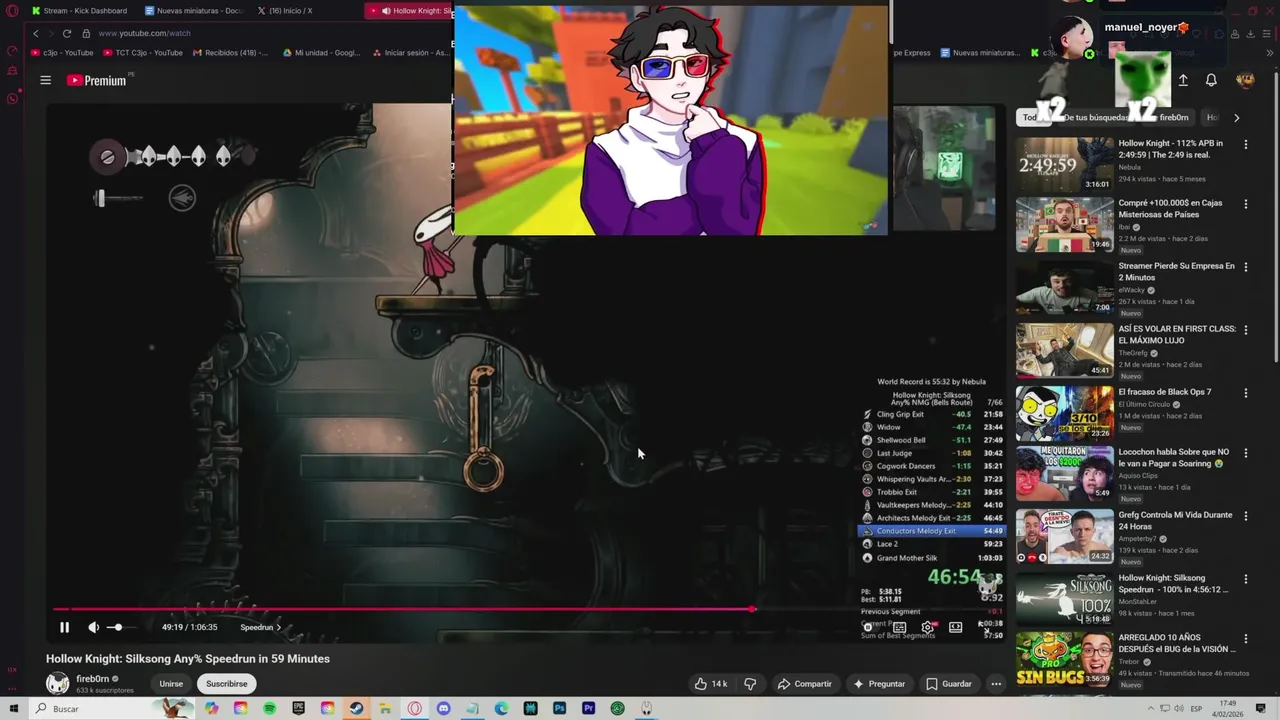Click the Unirse button
Image resolution: width=1280 pixels, height=720 pixels.
tap(171, 684)
